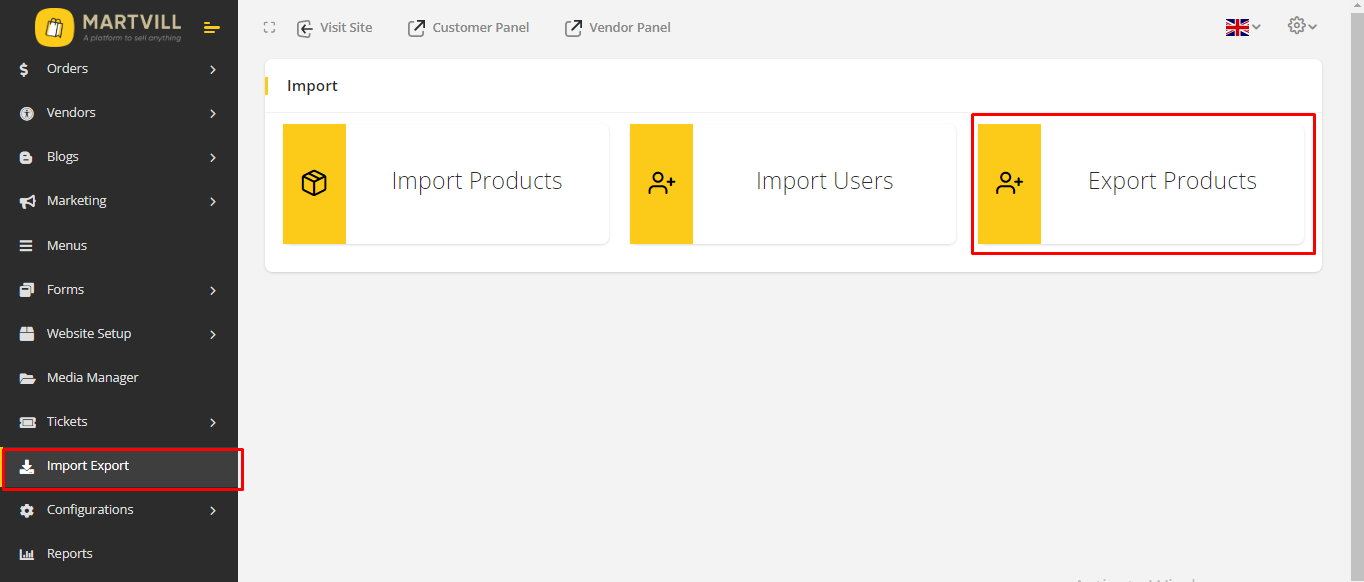The width and height of the screenshot is (1364, 582).
Task: Click the yellow icon on Export Products card
Action: tap(1009, 184)
